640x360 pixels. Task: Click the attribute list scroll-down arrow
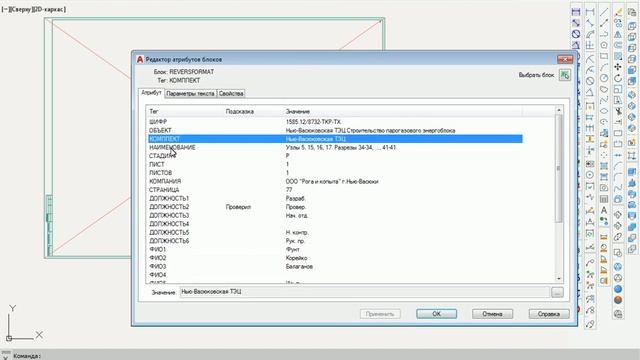coord(559,279)
